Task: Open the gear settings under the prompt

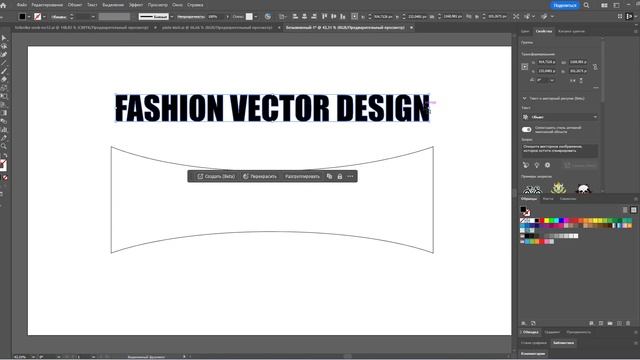Action: pyautogui.click(x=547, y=165)
